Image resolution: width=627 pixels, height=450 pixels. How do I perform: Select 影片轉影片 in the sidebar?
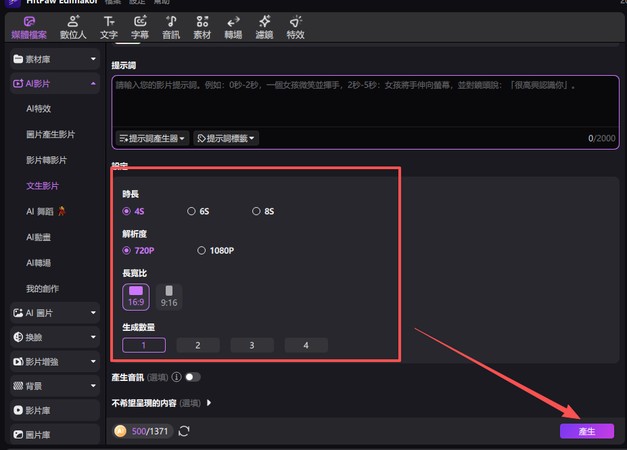(46, 160)
